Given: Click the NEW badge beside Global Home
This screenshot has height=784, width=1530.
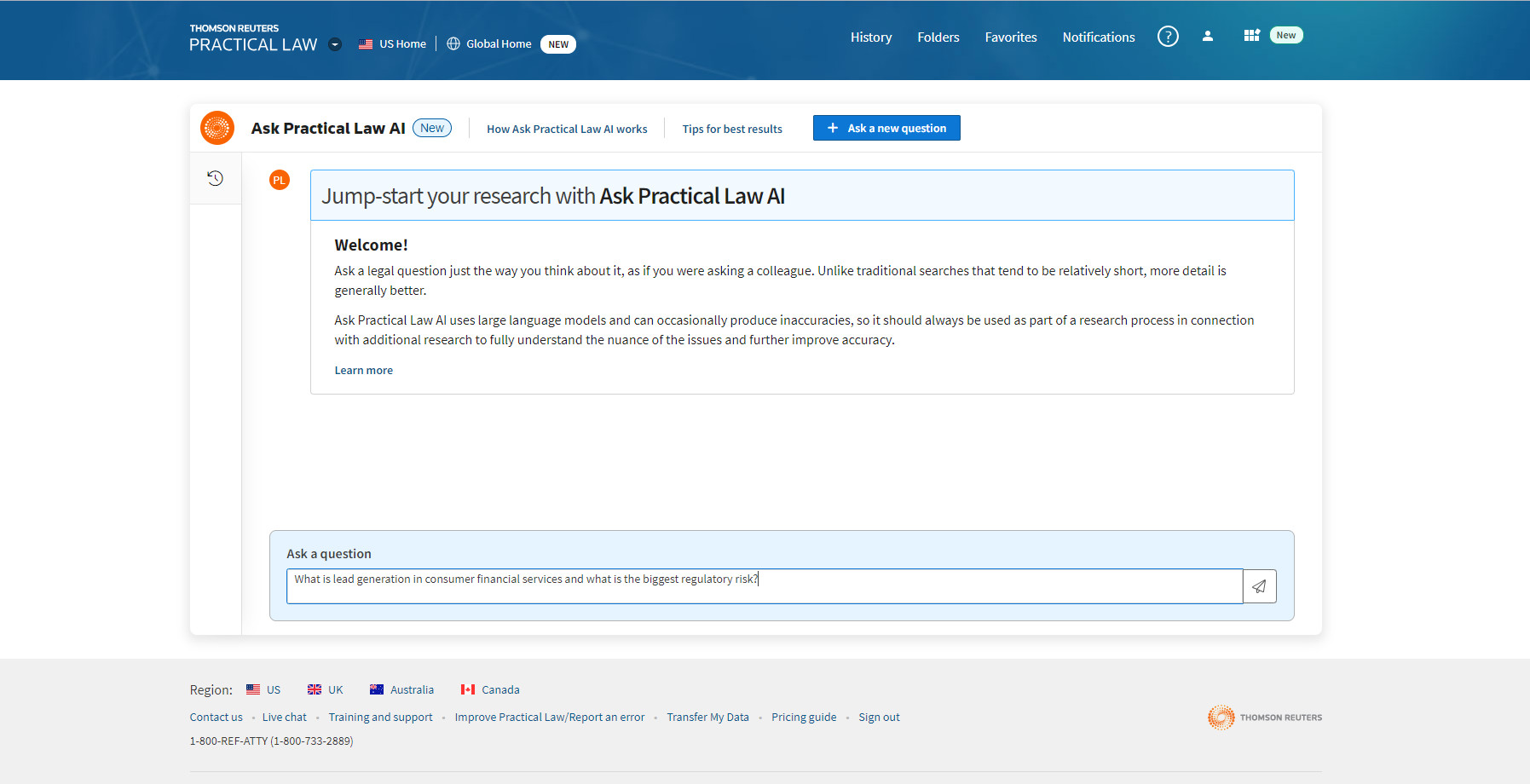Looking at the screenshot, I should point(558,44).
